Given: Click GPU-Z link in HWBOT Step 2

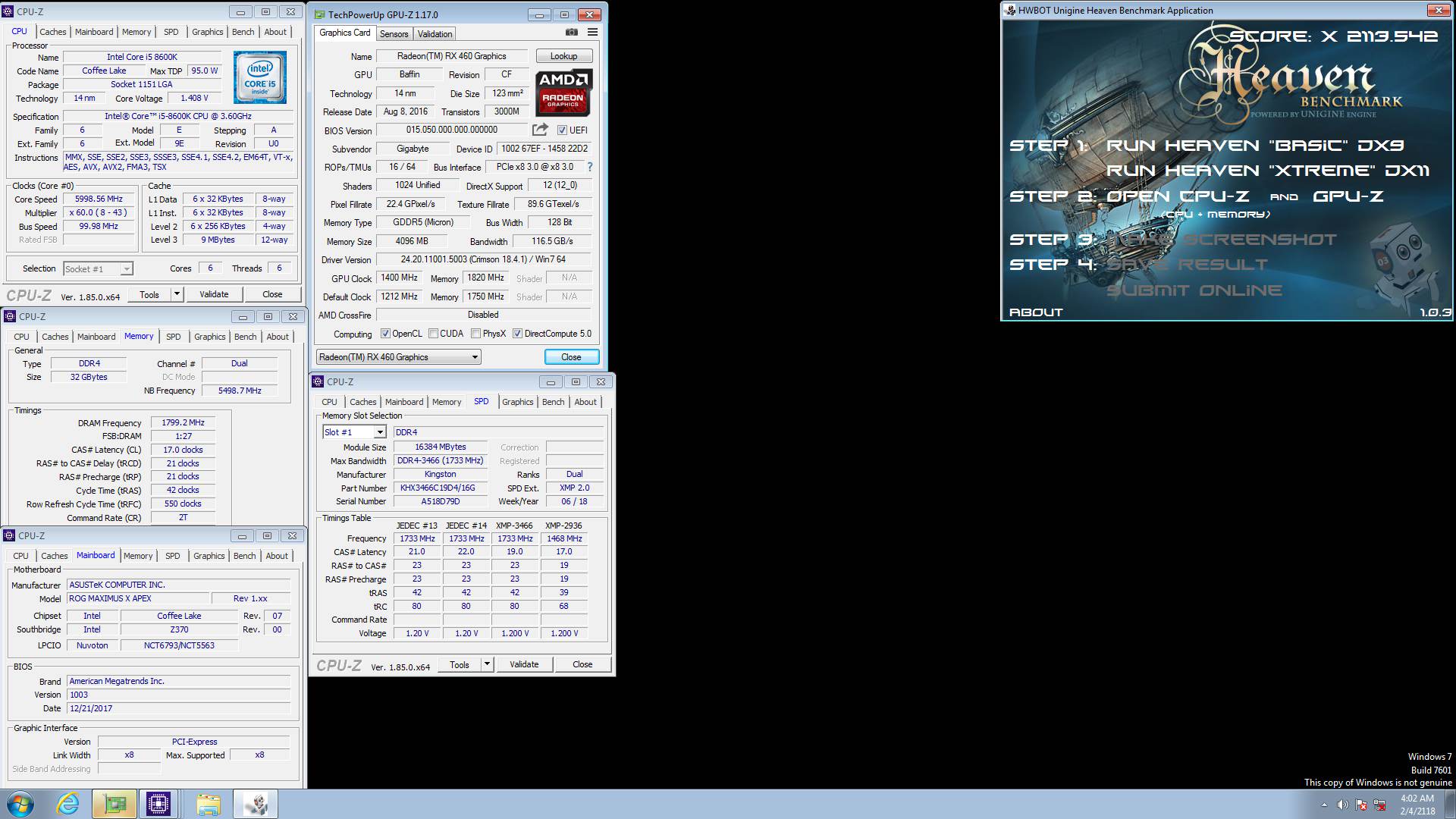Looking at the screenshot, I should click(1348, 196).
